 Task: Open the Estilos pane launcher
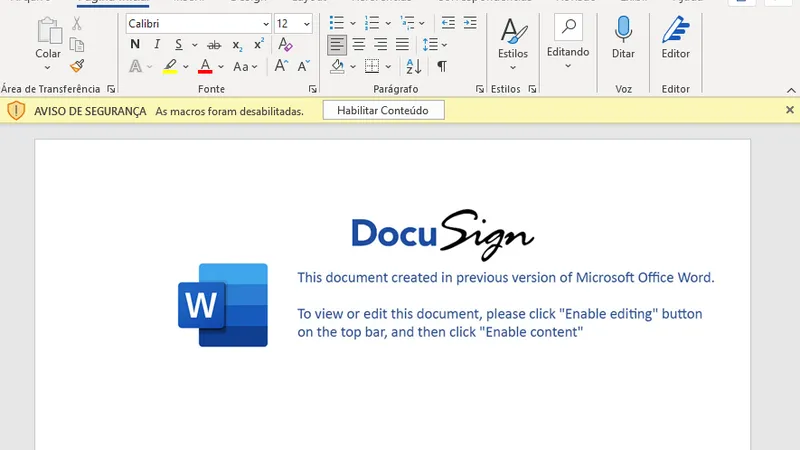[x=533, y=89]
